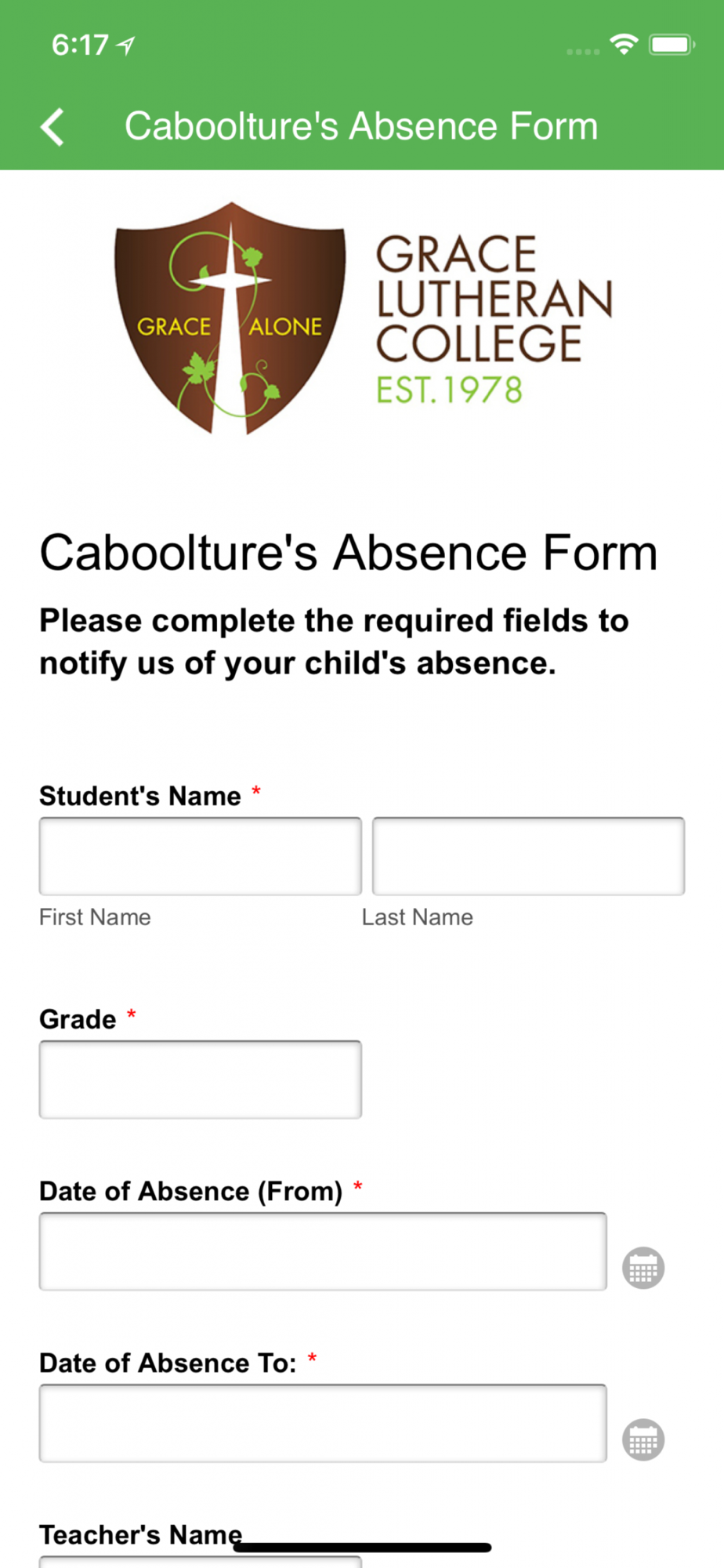724x1568 pixels.
Task: Tap the large Caboolture's Absence Form heading
Action: [x=349, y=553]
